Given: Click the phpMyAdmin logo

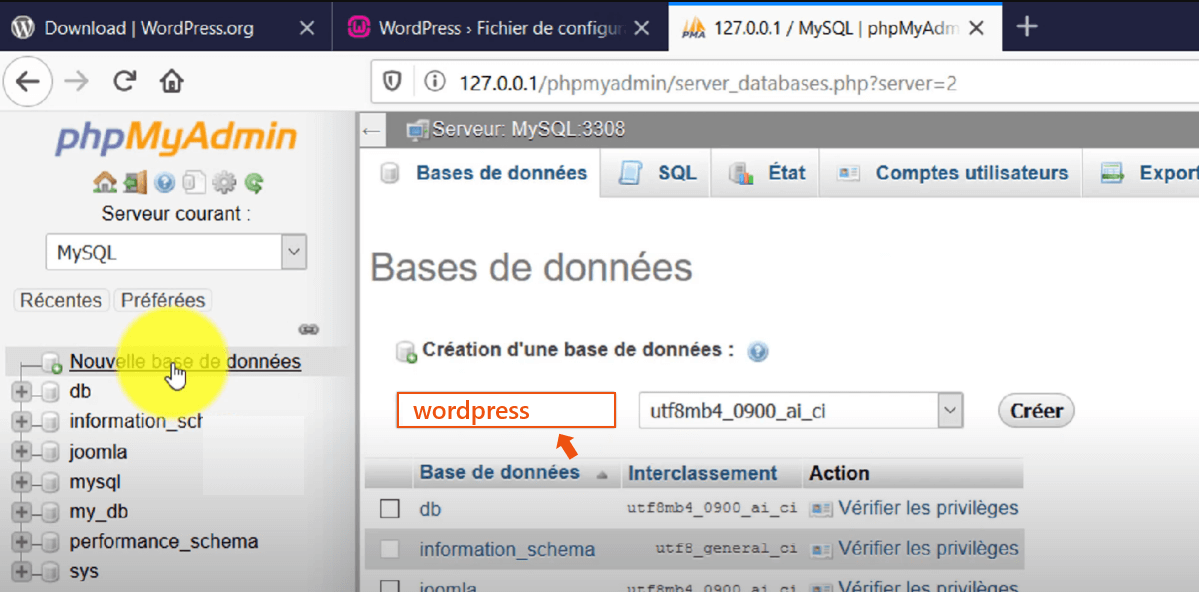Looking at the screenshot, I should click(x=176, y=139).
